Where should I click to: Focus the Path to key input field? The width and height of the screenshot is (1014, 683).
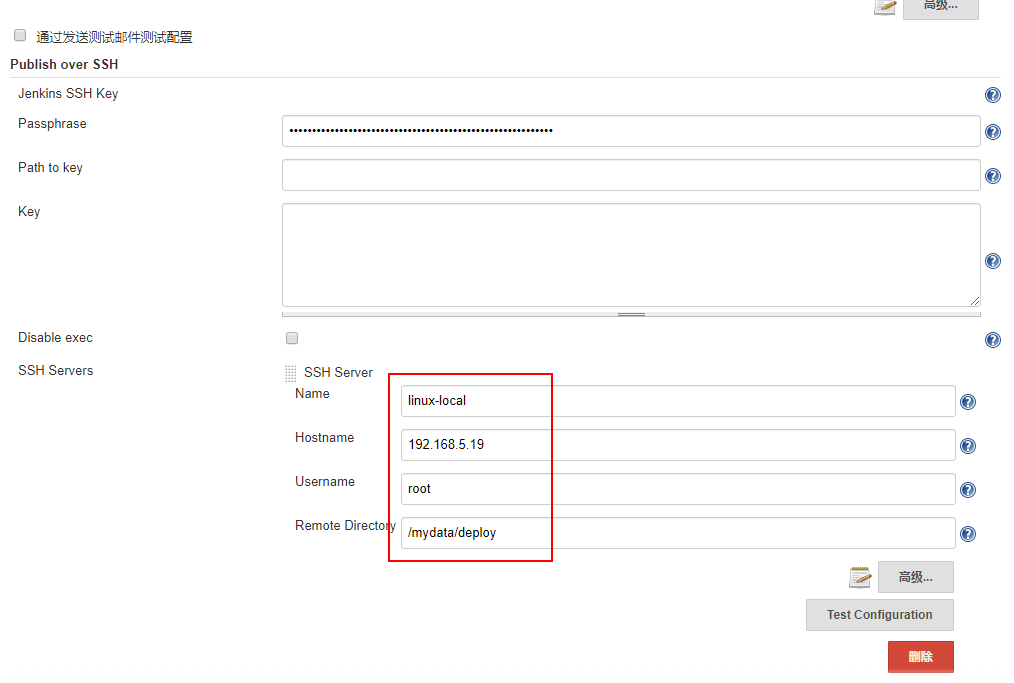click(x=631, y=175)
